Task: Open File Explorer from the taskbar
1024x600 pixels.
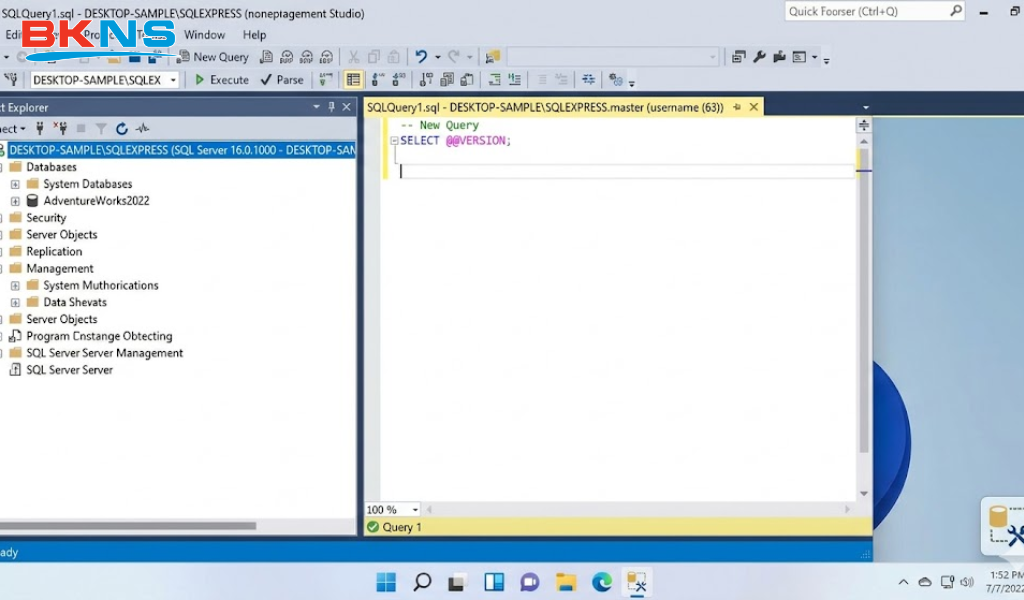Action: 566,582
